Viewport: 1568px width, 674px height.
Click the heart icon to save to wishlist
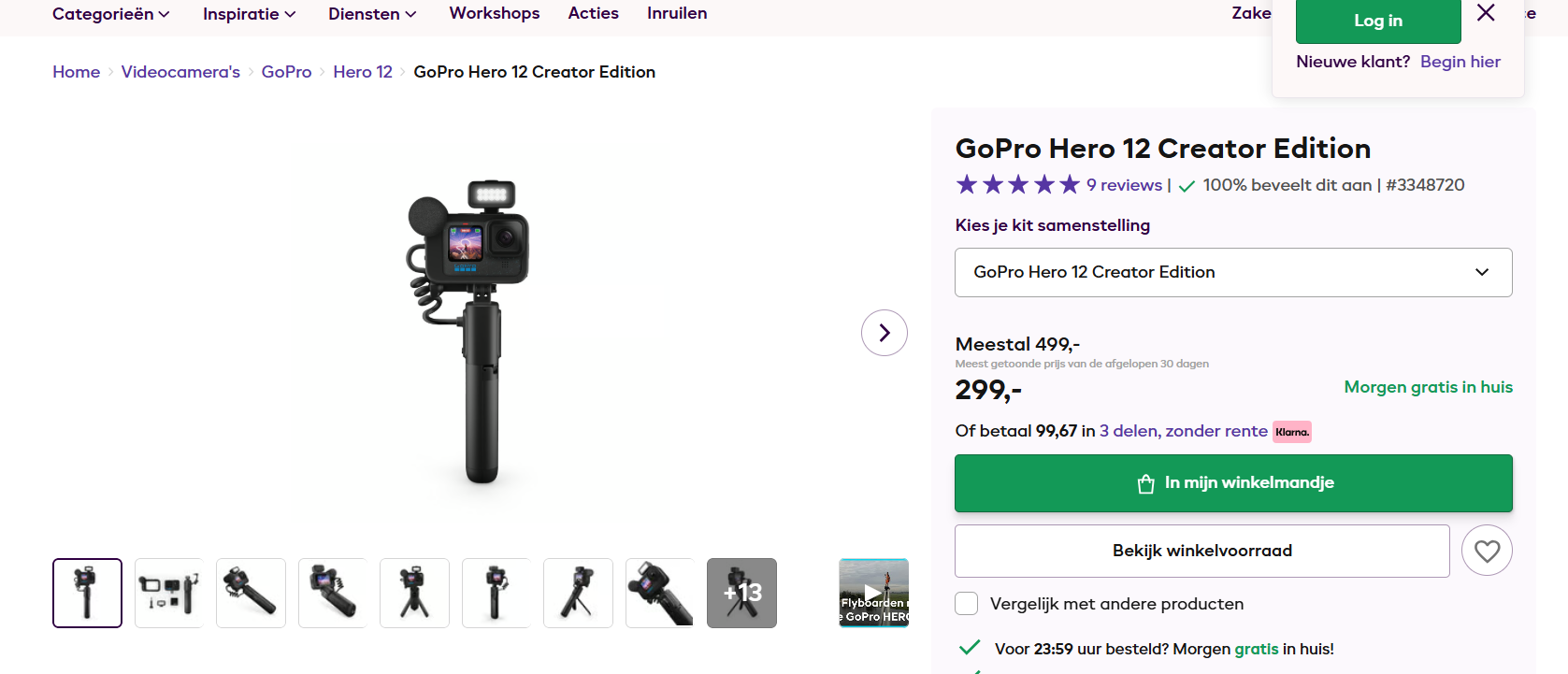pyautogui.click(x=1487, y=551)
